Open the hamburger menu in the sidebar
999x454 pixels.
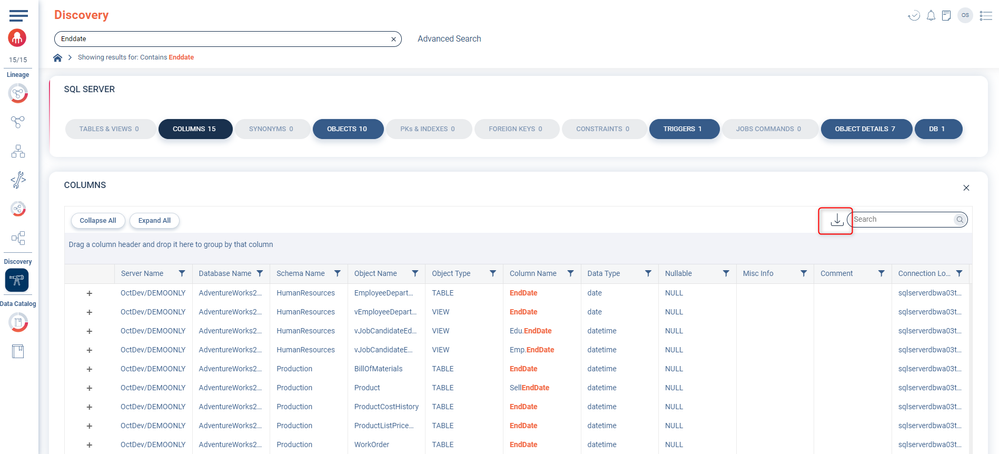18,15
